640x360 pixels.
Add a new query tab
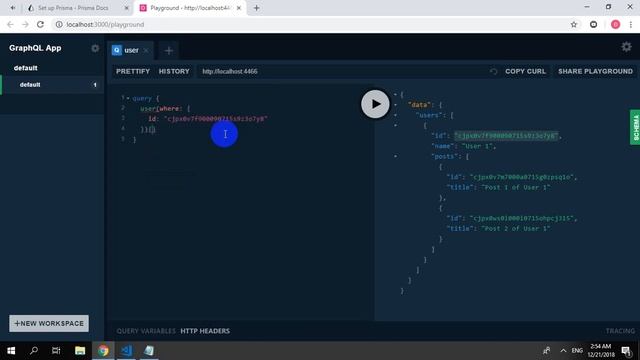click(x=169, y=51)
